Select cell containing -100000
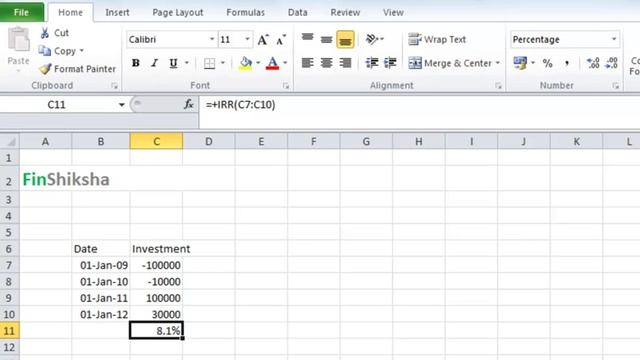The width and height of the screenshot is (640, 360). [x=156, y=265]
